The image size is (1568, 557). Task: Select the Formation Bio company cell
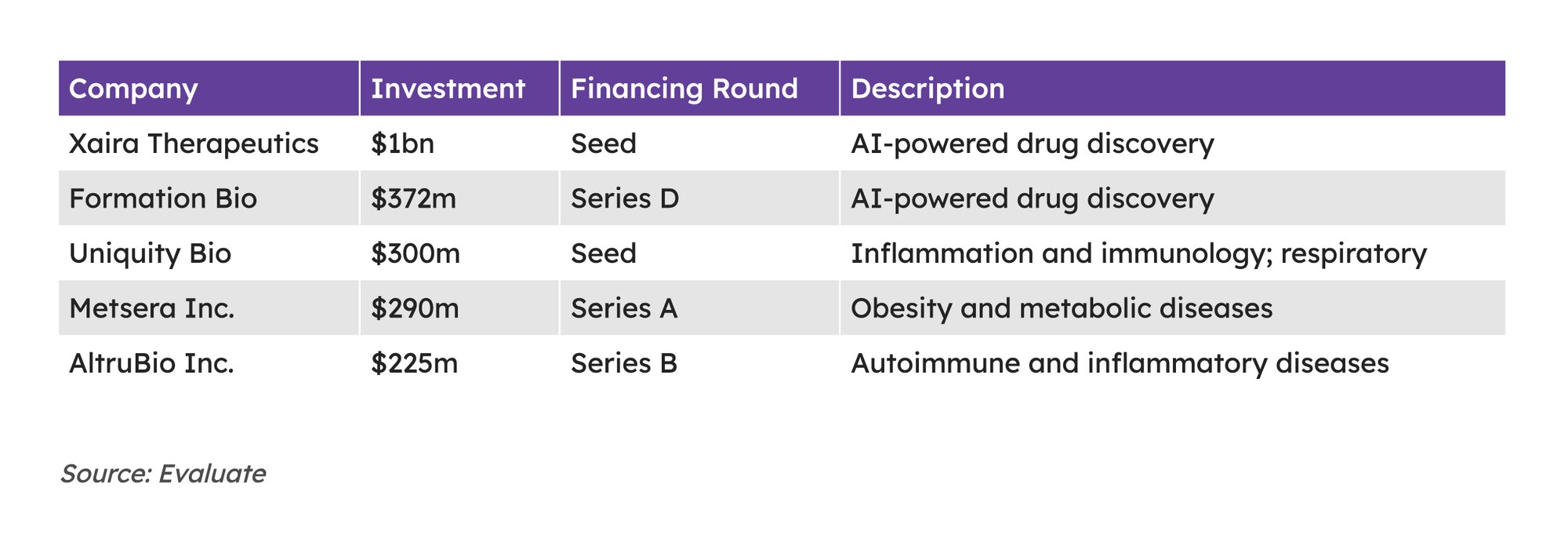163,198
